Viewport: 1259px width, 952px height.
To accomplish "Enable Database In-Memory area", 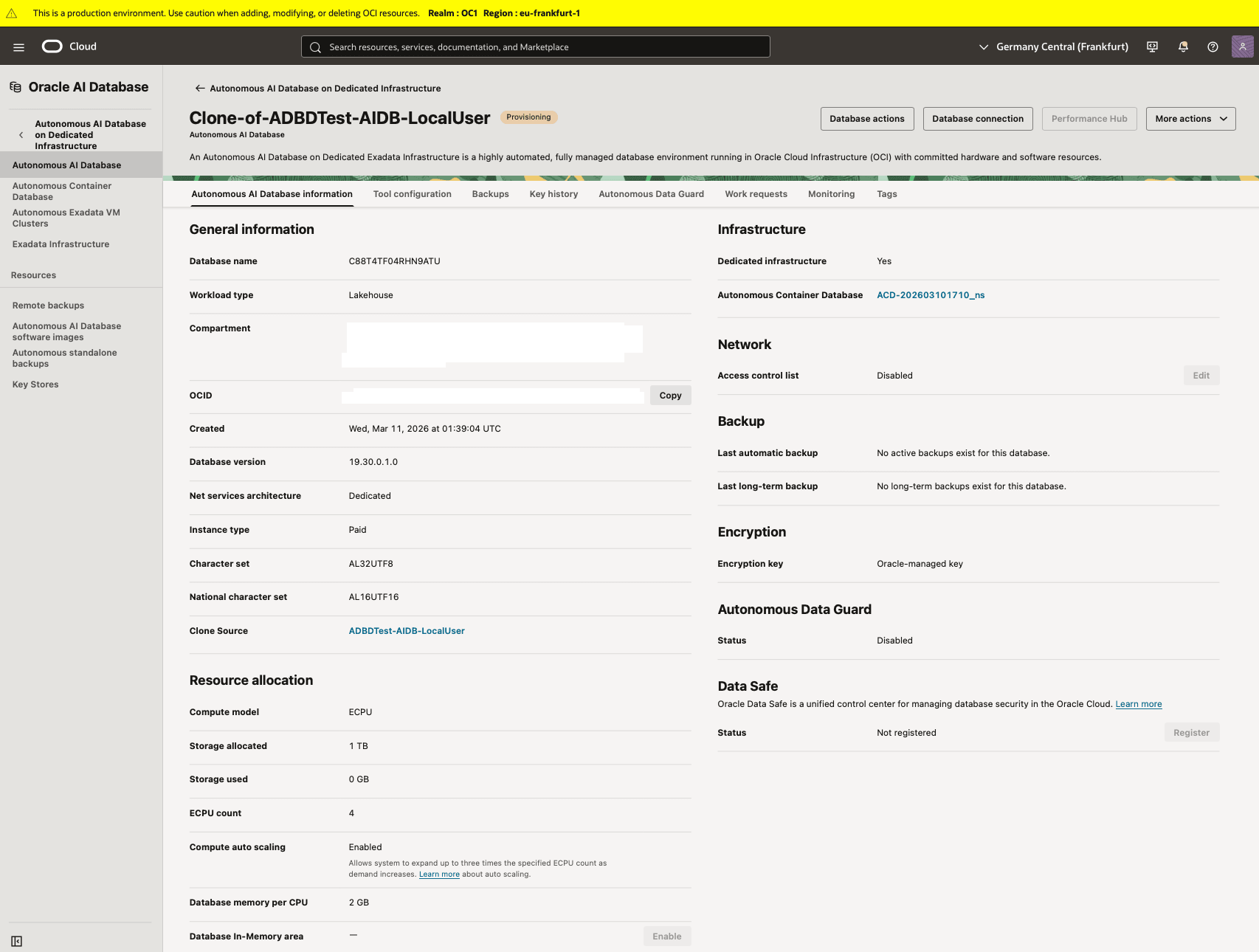I will pos(666,937).
